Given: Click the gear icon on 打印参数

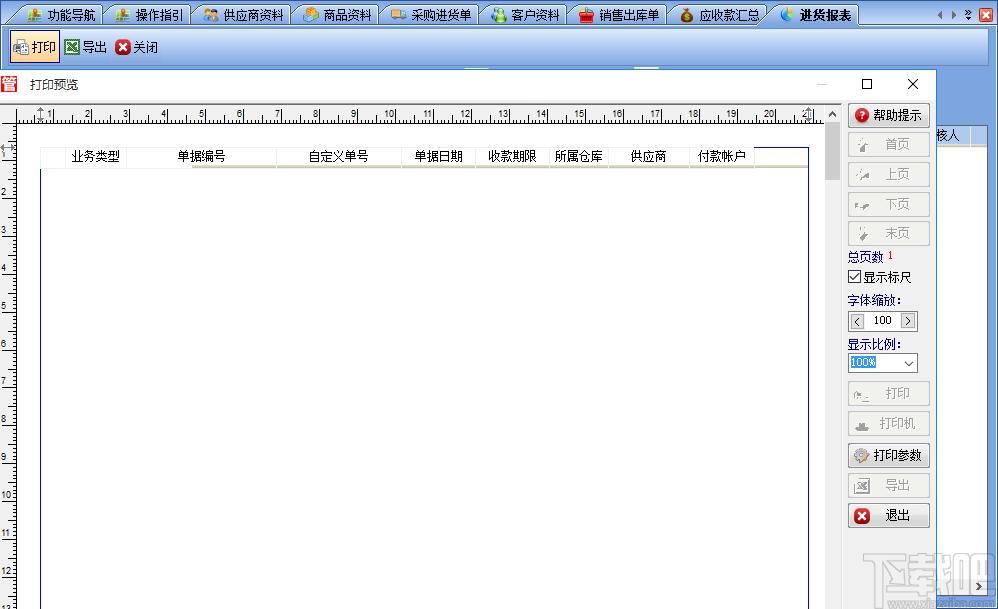Looking at the screenshot, I should [x=861, y=456].
